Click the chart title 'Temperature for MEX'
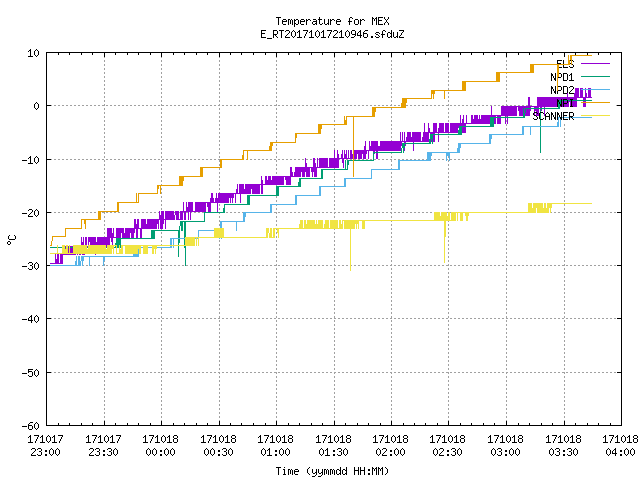This screenshot has width=640, height=480. click(x=332, y=21)
